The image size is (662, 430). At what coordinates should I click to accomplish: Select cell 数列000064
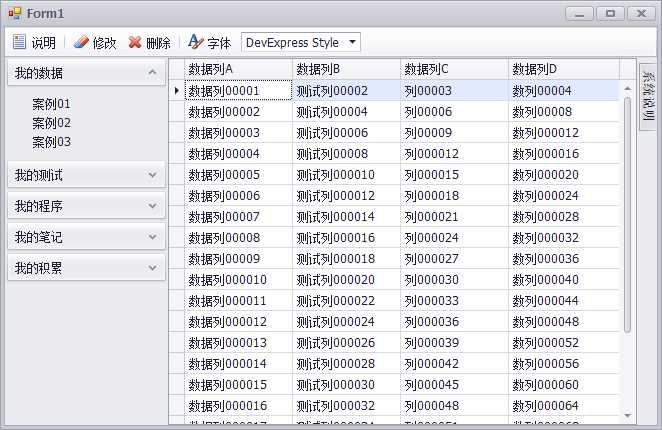pyautogui.click(x=564, y=406)
